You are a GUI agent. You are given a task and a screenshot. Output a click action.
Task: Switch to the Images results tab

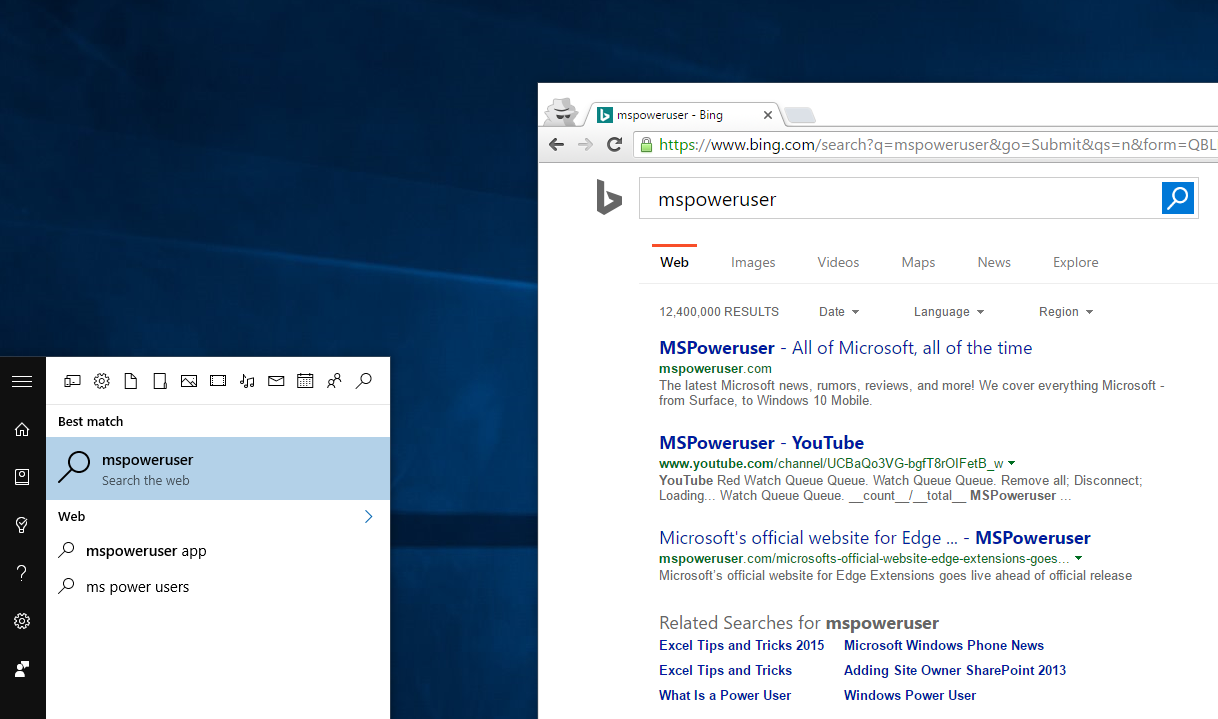(x=753, y=262)
